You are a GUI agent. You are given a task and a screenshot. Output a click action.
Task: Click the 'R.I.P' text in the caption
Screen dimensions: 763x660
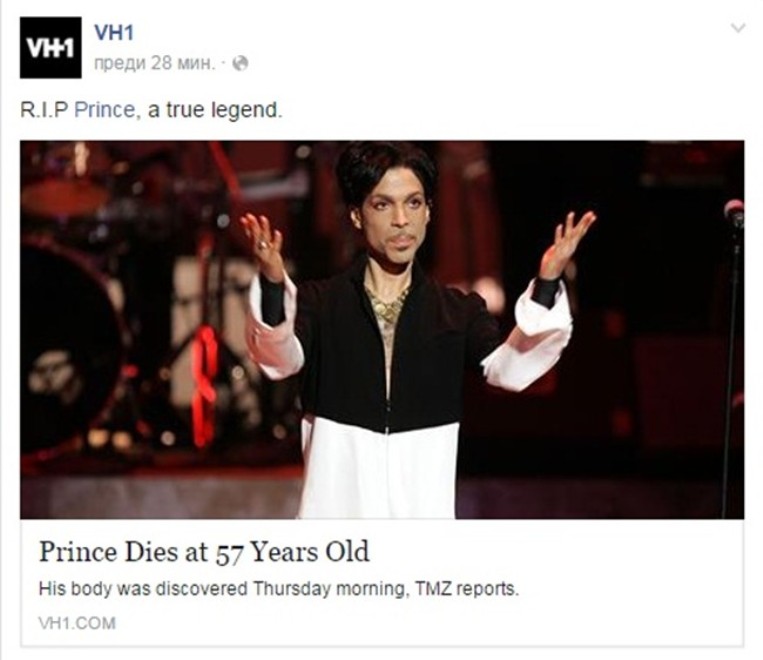[44, 110]
